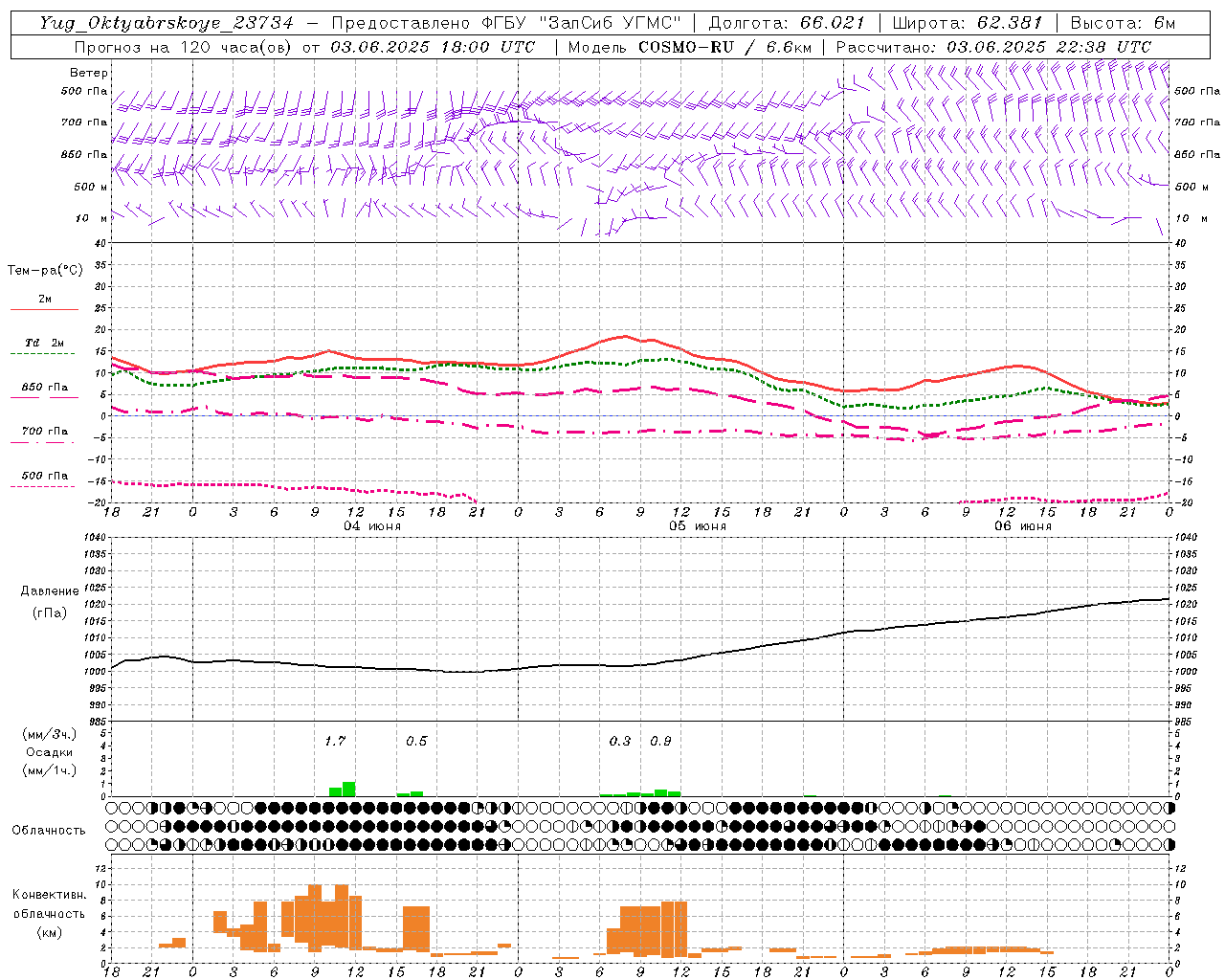This screenshot has width=1225, height=980.
Task: Click the 04 июня date label
Action: [372, 526]
